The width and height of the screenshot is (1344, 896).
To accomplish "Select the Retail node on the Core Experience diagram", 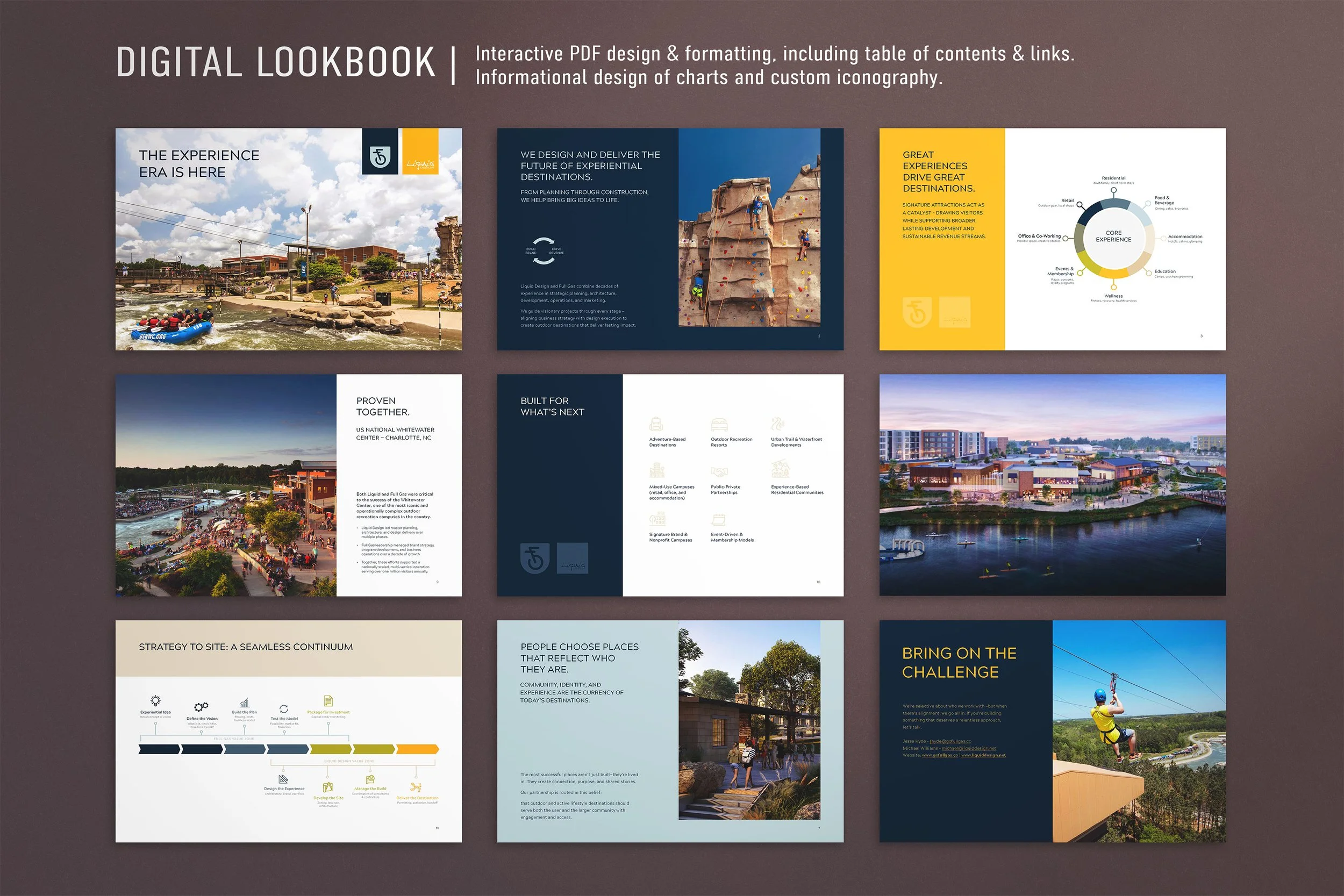I will [x=1080, y=205].
